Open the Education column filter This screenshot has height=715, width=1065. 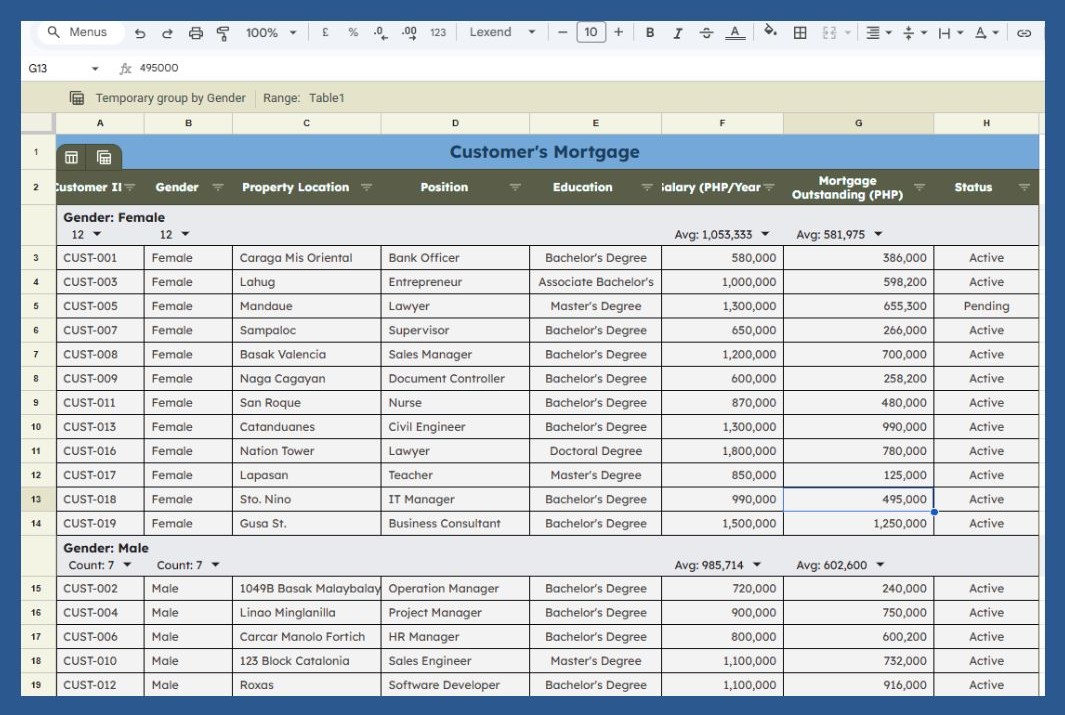[x=647, y=187]
